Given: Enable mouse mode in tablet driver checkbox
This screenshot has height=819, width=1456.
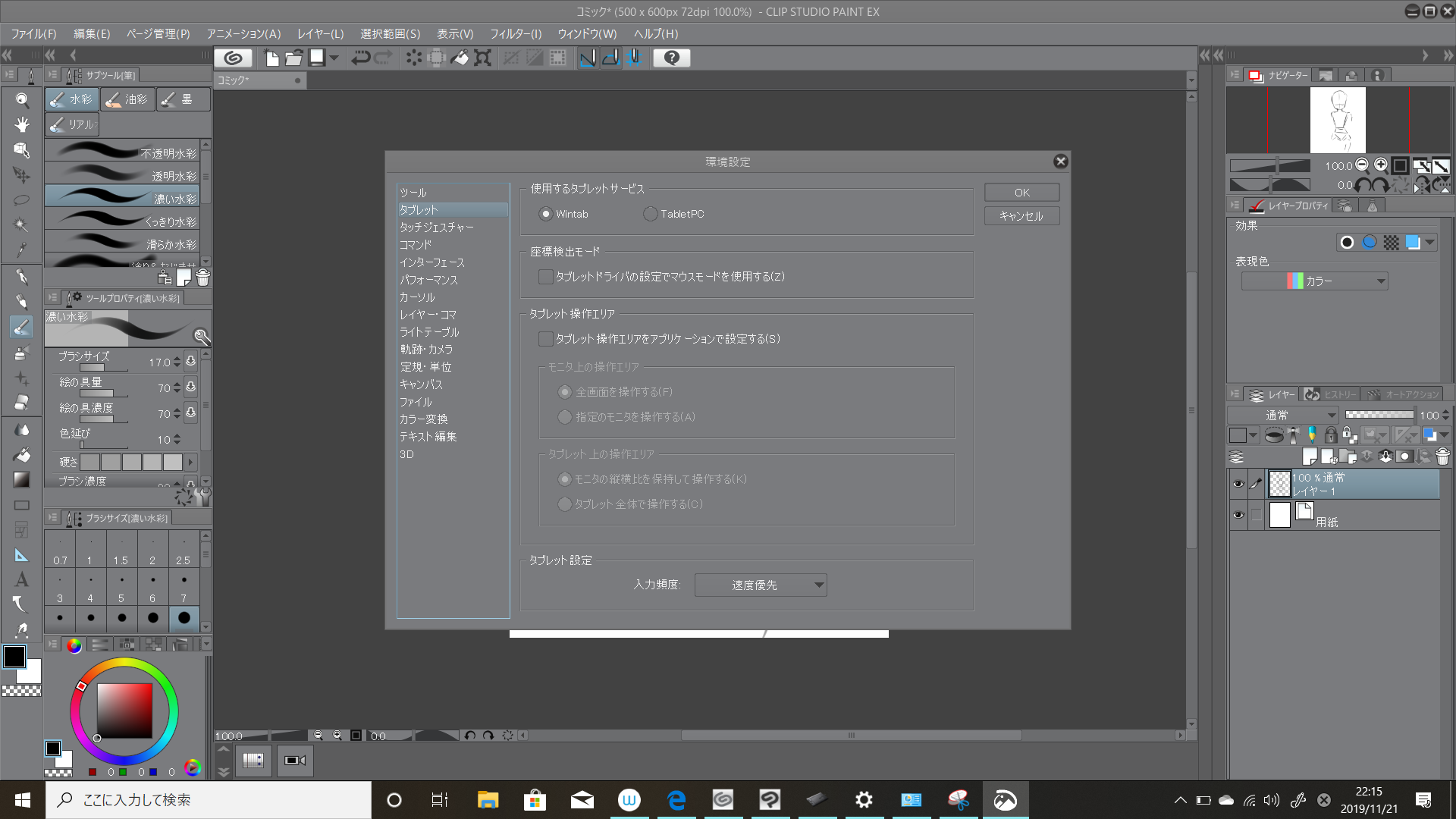Looking at the screenshot, I should [545, 277].
